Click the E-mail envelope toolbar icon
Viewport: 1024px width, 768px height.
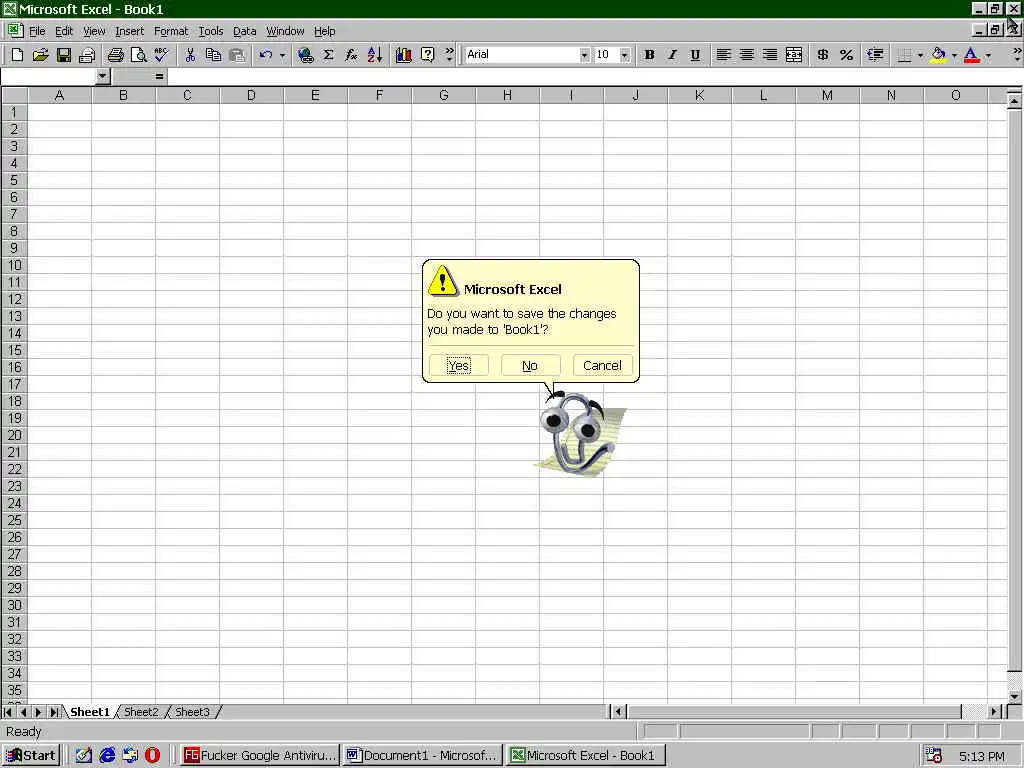tap(87, 55)
